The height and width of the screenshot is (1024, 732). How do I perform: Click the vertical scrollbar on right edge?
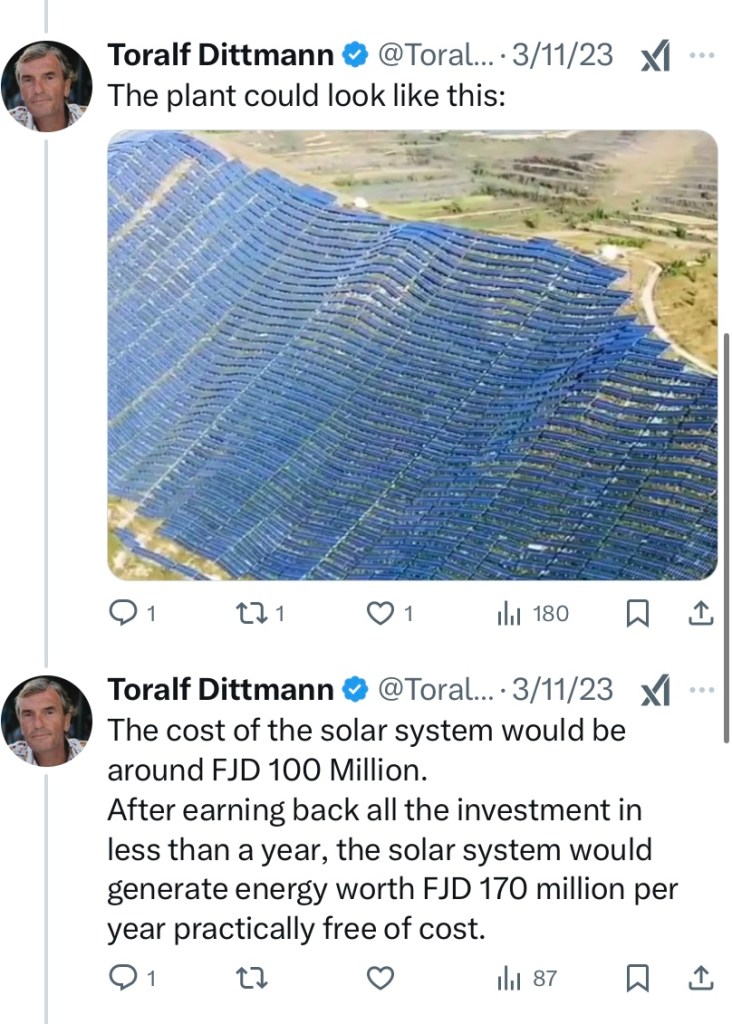pyautogui.click(x=727, y=538)
